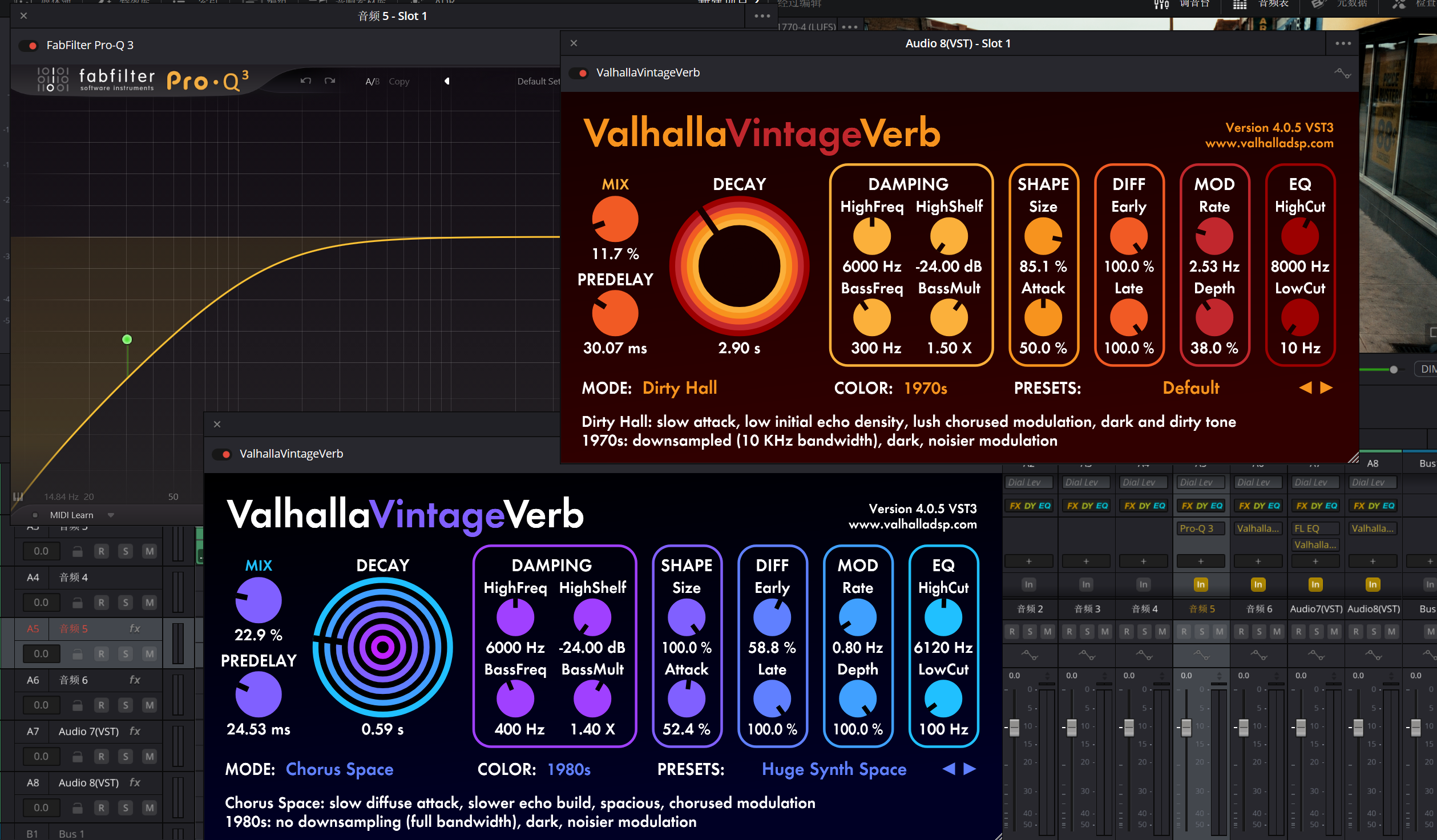
Task: Solo track A6 音频 6 in the track list
Action: [x=126, y=705]
